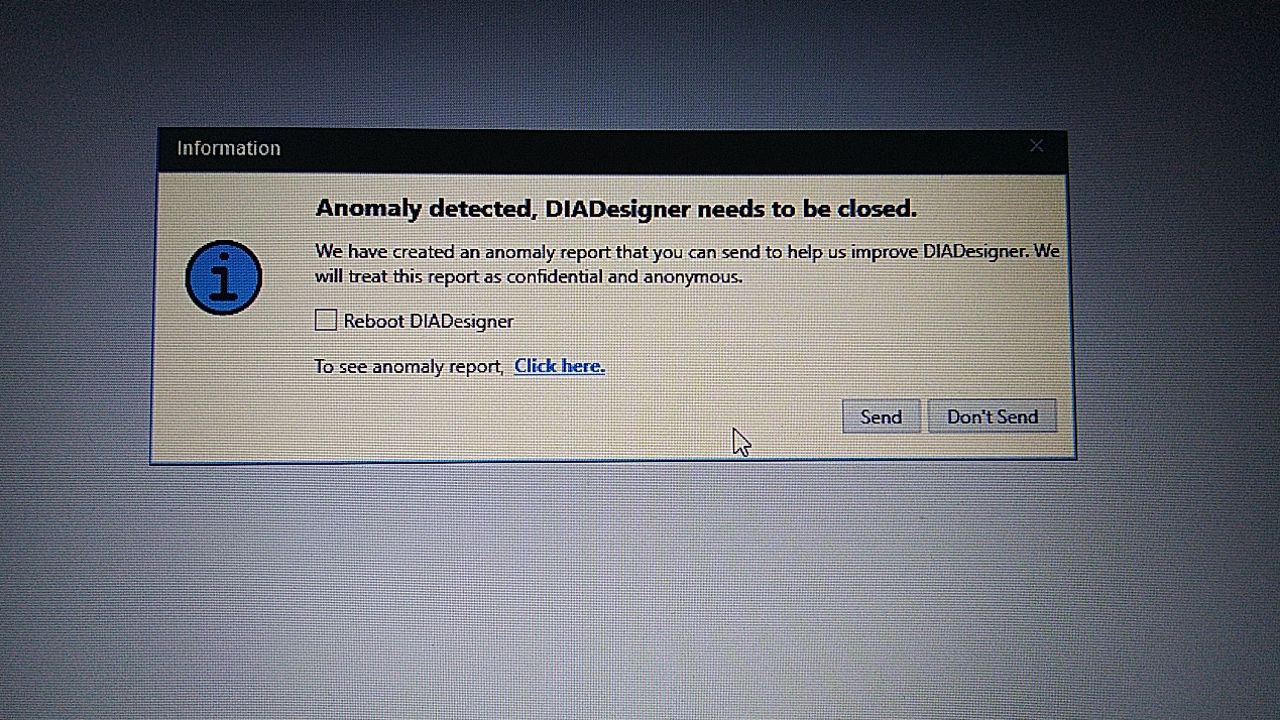1280x720 pixels.
Task: Click the "Information" title bar text
Action: tap(228, 148)
